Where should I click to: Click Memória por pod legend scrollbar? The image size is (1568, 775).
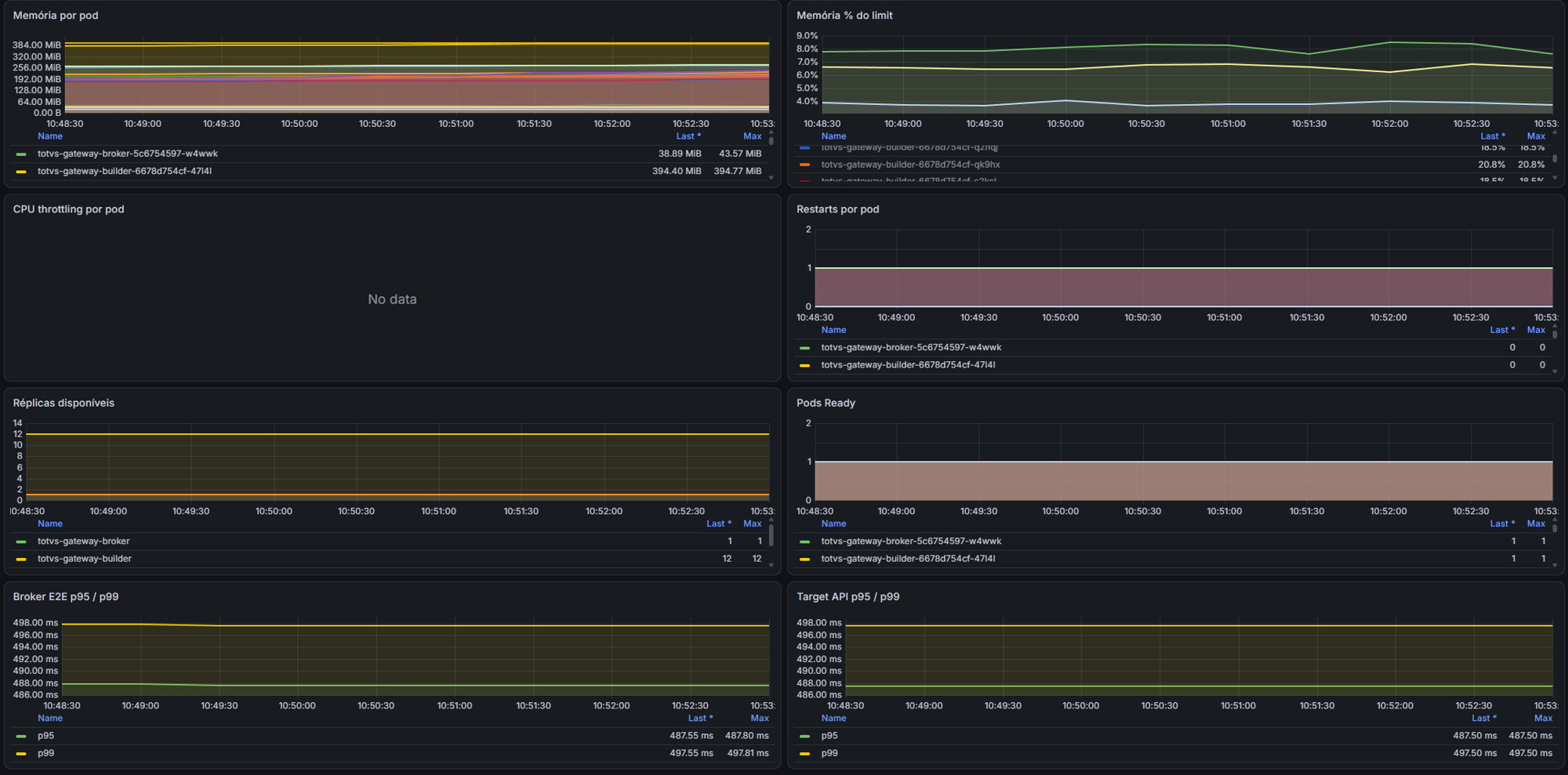771,139
